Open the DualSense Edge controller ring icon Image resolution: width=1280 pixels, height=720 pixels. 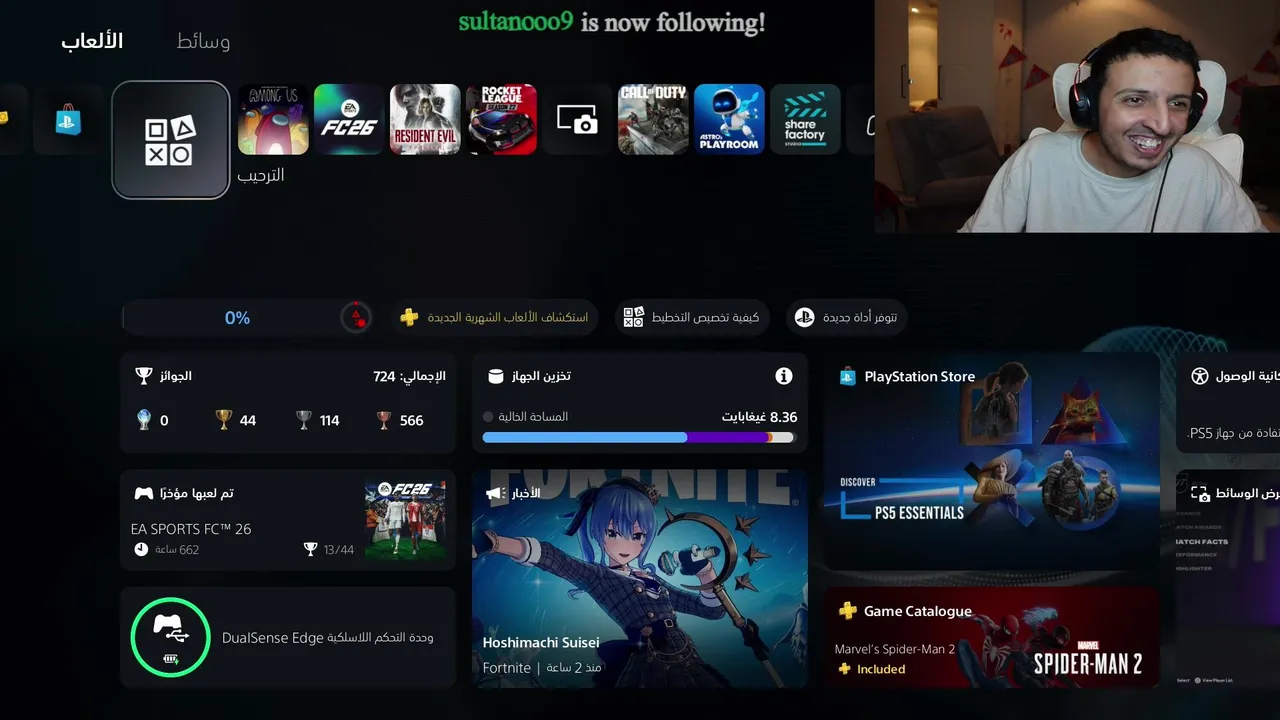click(171, 637)
